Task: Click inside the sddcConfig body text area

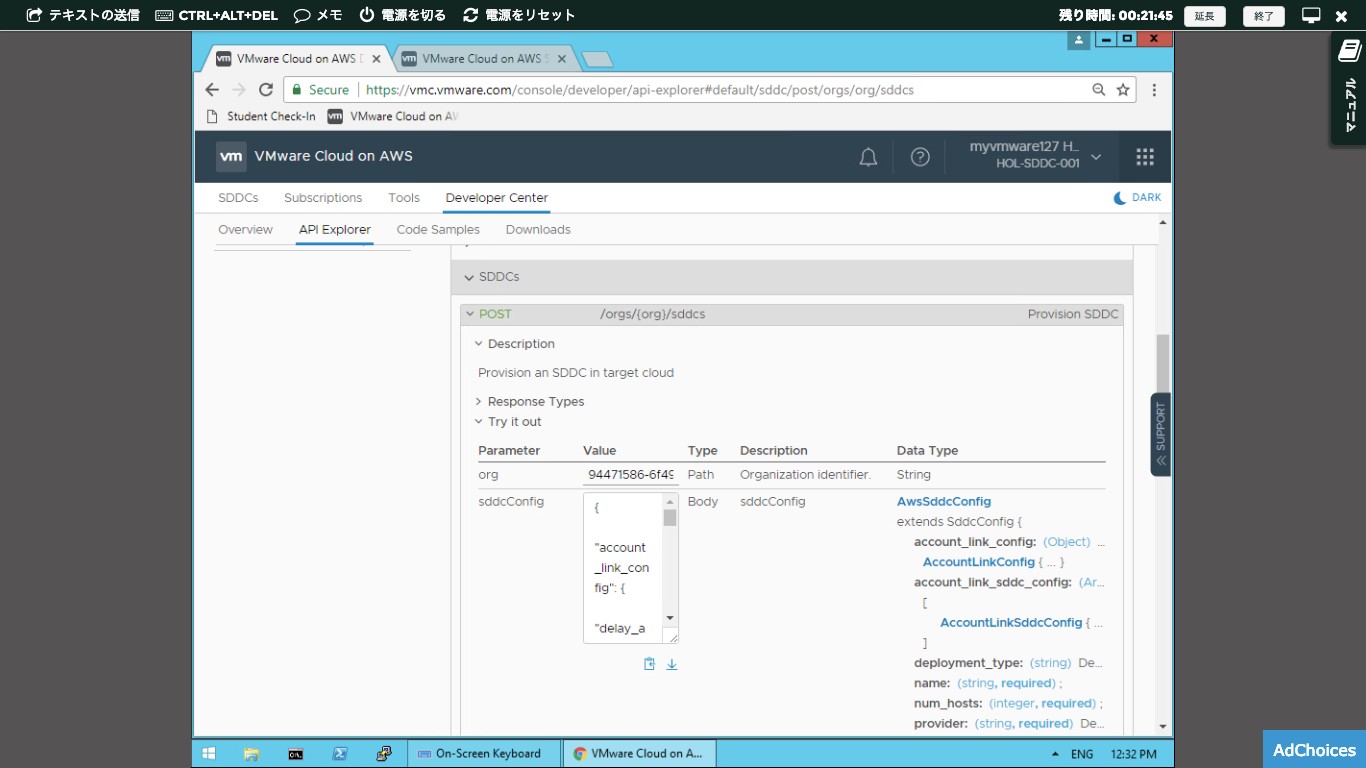Action: [x=623, y=567]
